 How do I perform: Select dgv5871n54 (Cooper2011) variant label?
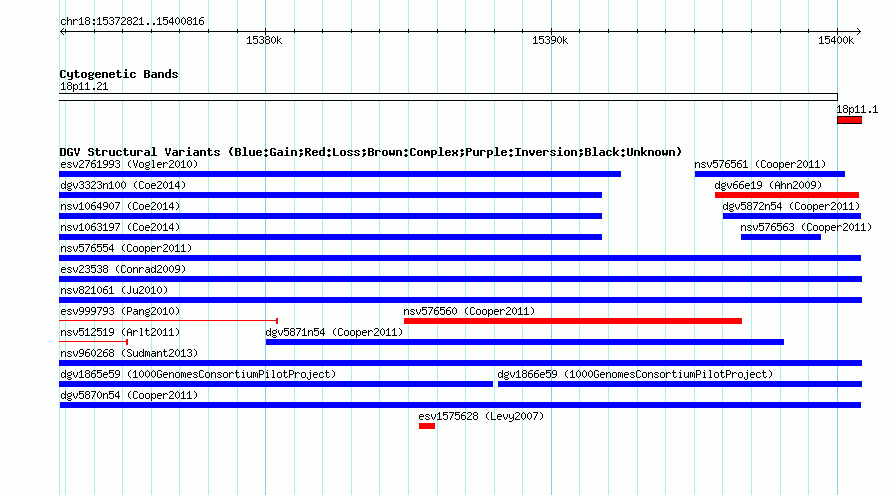coord(334,332)
